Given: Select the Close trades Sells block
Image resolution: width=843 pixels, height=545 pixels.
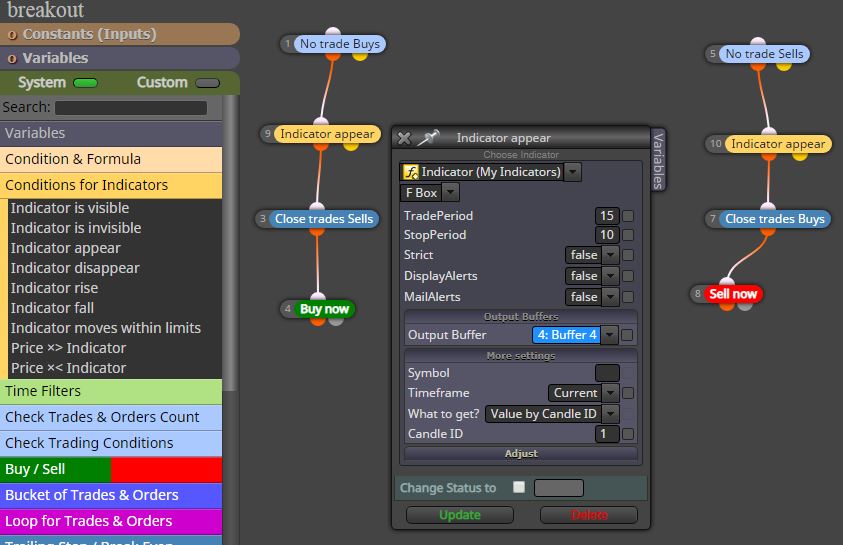Looking at the screenshot, I should click(324, 219).
